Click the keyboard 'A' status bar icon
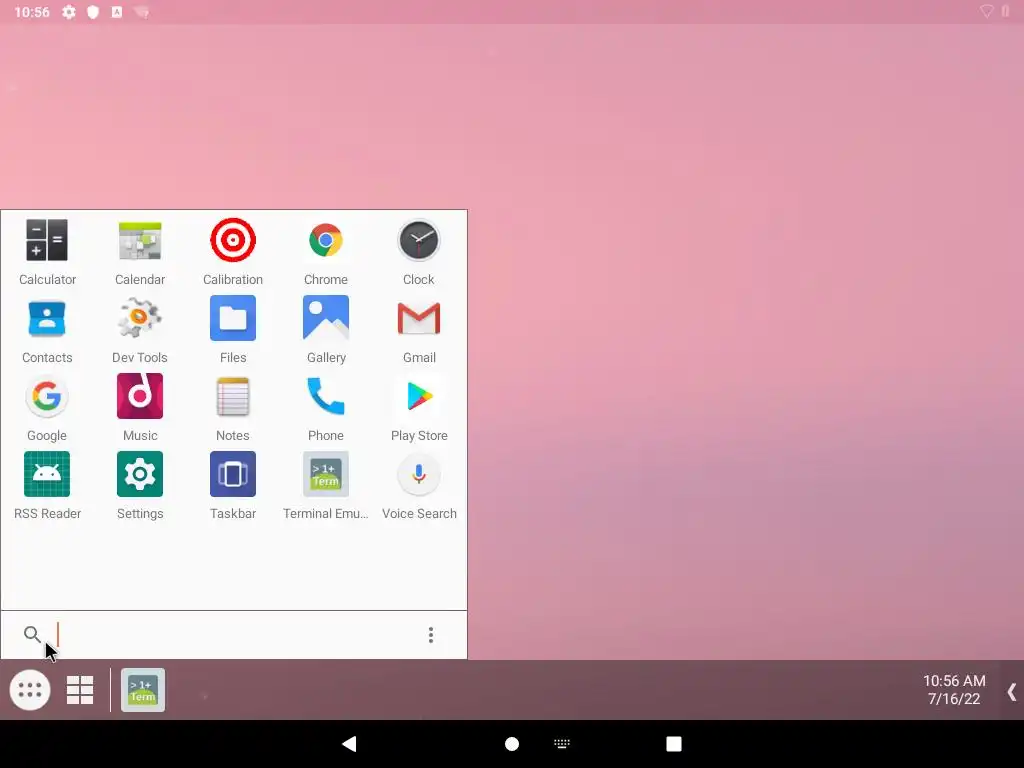Viewport: 1024px width, 768px height. (x=117, y=12)
